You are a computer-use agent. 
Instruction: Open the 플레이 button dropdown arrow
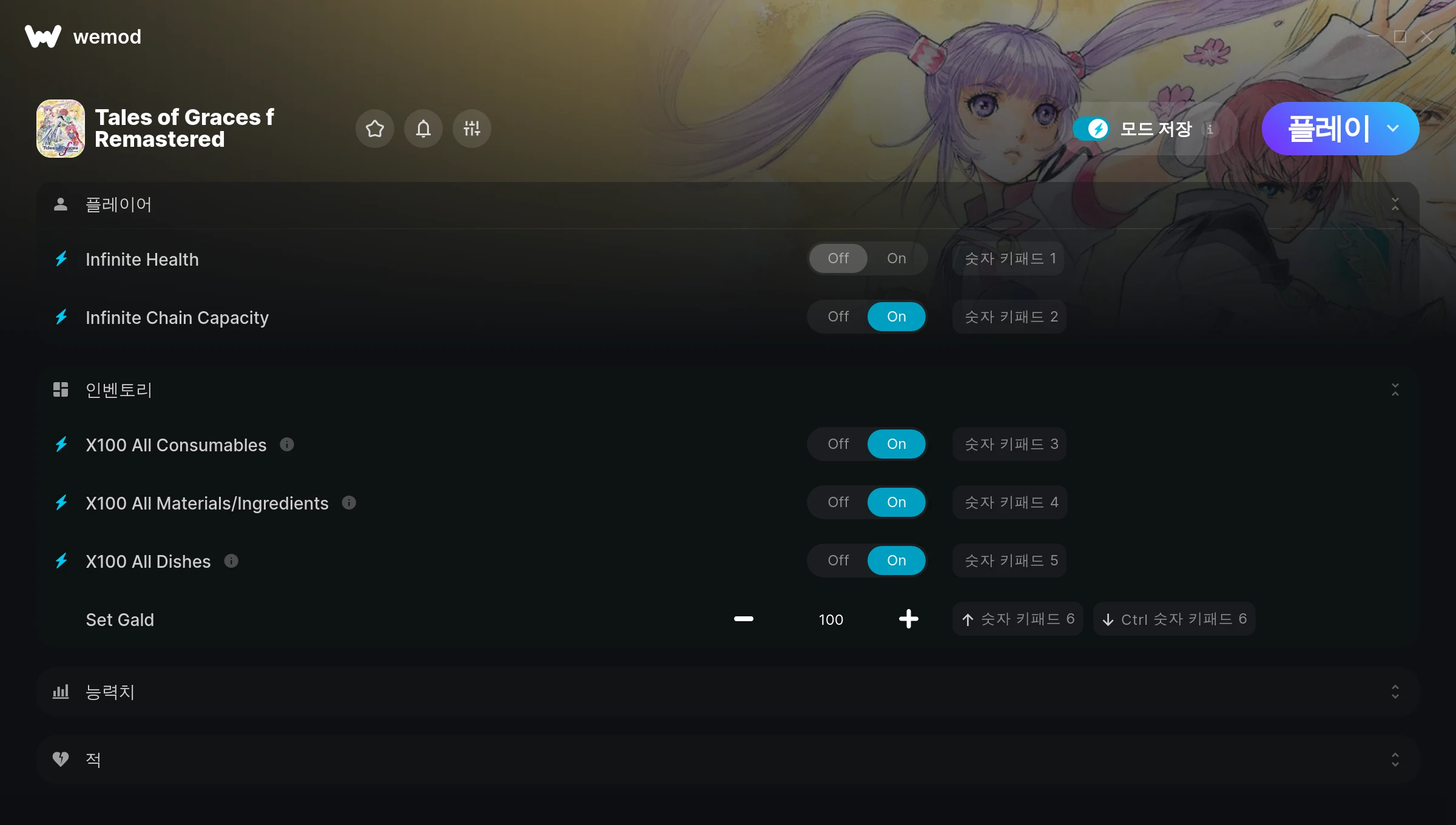pos(1393,129)
